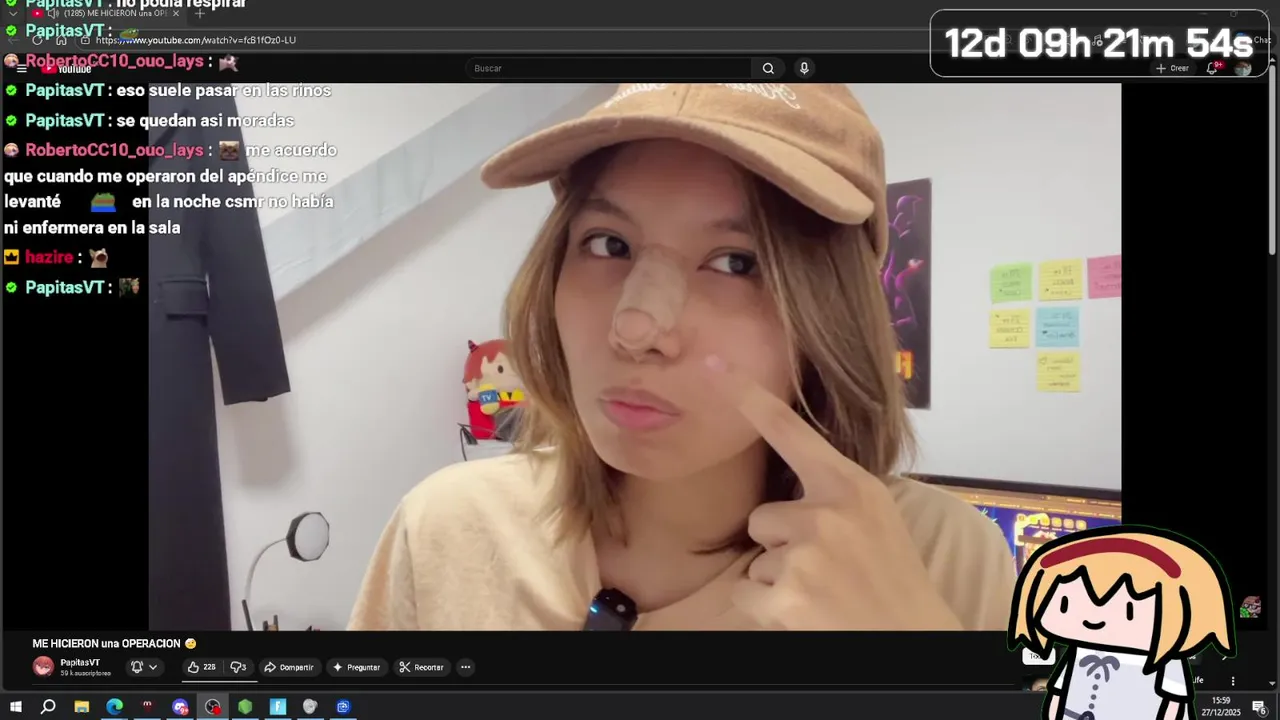1280x720 pixels.
Task: Click the YouTube logo
Action: pyautogui.click(x=68, y=69)
